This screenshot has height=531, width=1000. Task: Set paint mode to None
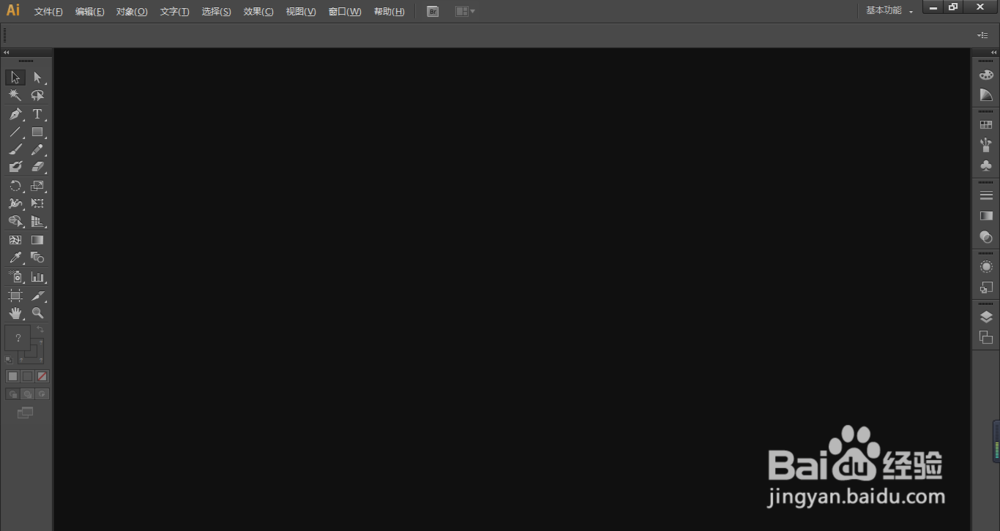point(42,376)
